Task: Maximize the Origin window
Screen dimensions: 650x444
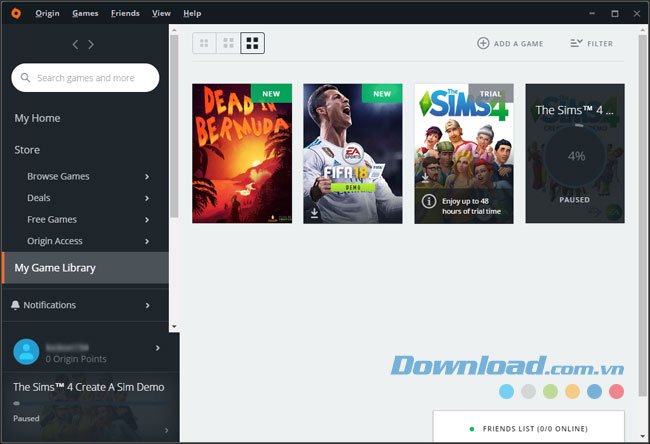Action: pos(615,14)
